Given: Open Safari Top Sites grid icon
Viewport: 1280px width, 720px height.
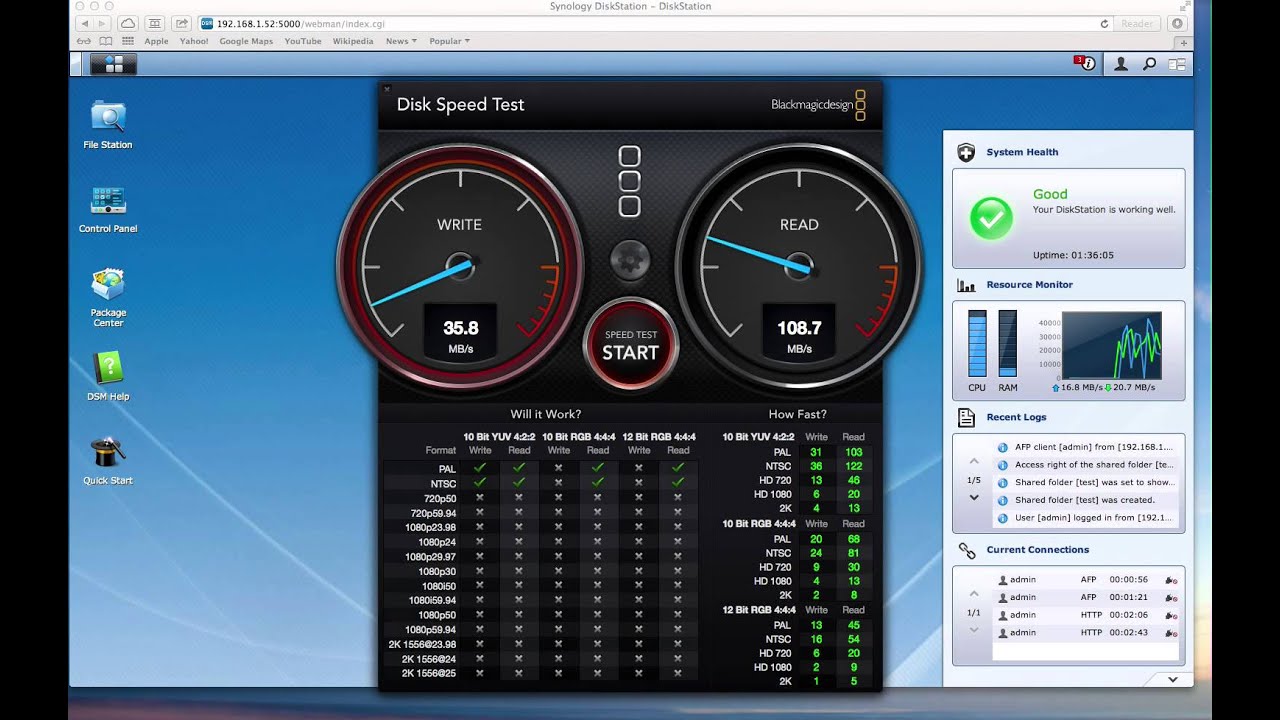Looking at the screenshot, I should tap(128, 41).
